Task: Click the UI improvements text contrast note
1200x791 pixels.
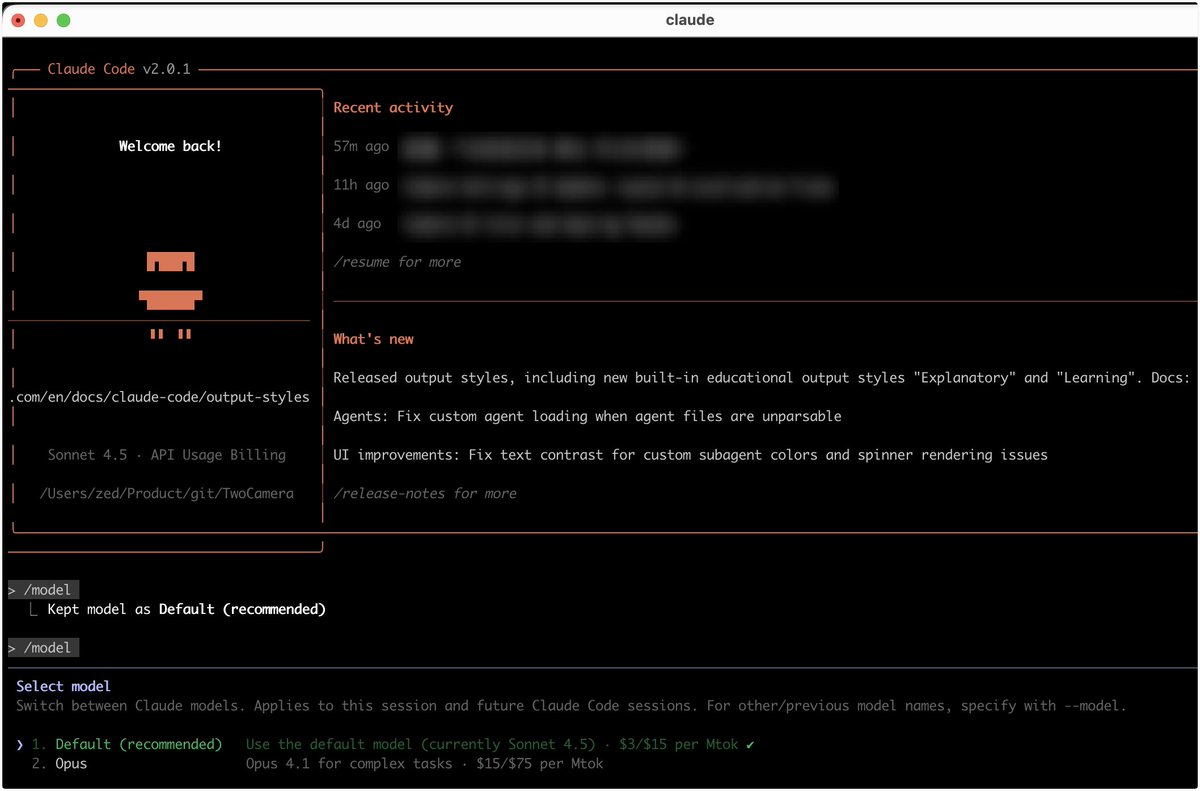Action: pyautogui.click(x=690, y=455)
